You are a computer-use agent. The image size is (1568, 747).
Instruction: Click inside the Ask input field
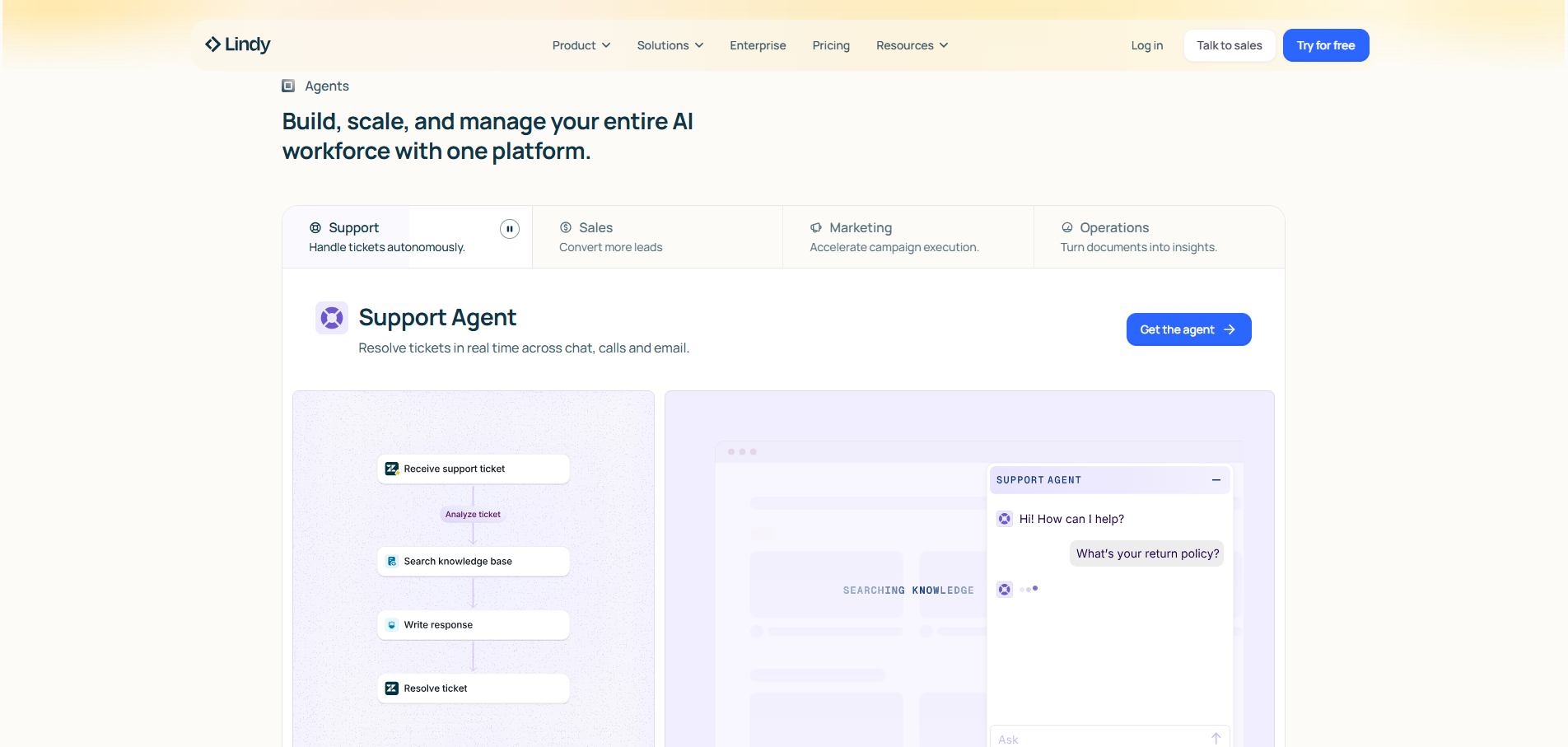(x=1087, y=738)
